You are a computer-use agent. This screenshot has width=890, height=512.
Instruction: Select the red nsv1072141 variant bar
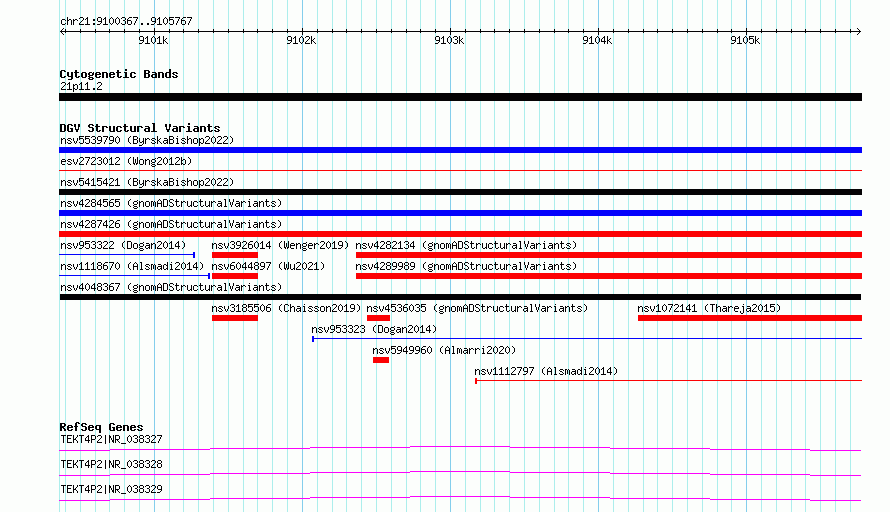point(750,318)
